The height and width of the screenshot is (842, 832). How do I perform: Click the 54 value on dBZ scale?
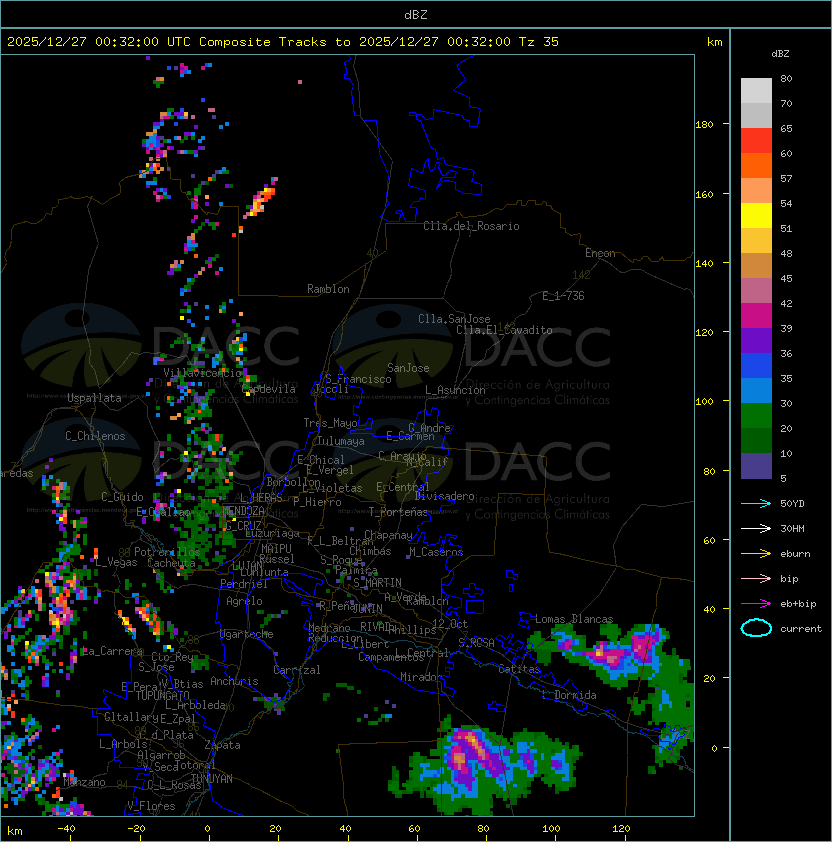point(786,204)
